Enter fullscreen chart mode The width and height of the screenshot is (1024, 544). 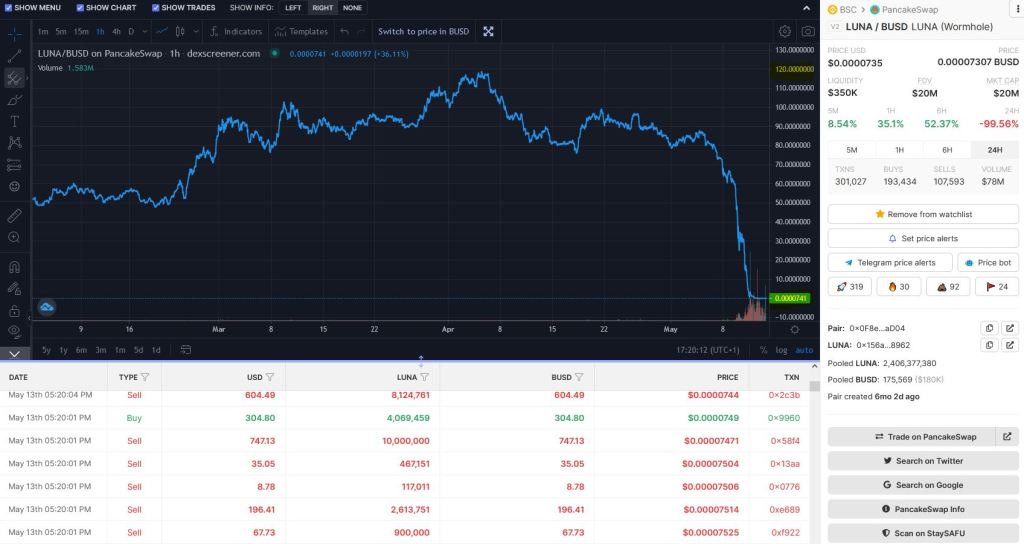488,32
